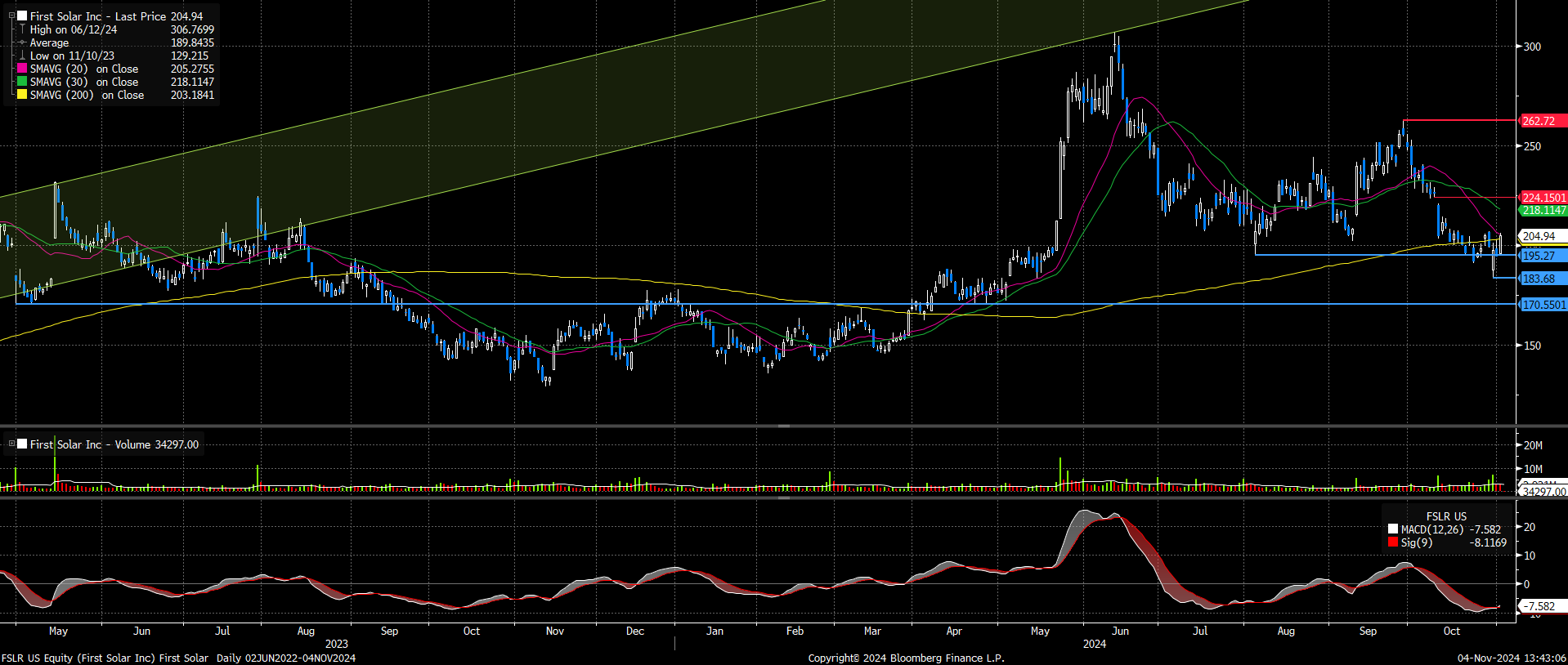
Task: Click the yellow SMAVG (200) swatch
Action: coord(23,95)
